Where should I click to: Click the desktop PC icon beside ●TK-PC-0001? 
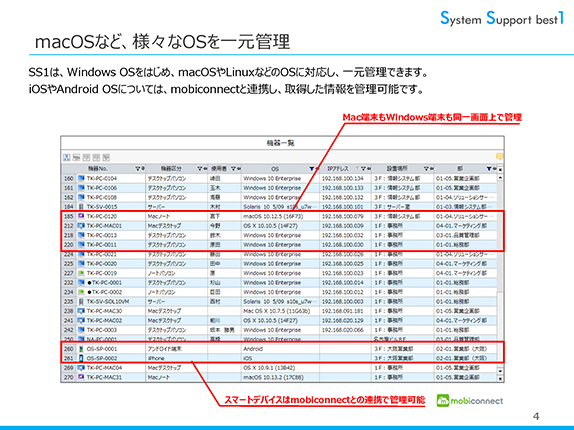pyautogui.click(x=81, y=283)
